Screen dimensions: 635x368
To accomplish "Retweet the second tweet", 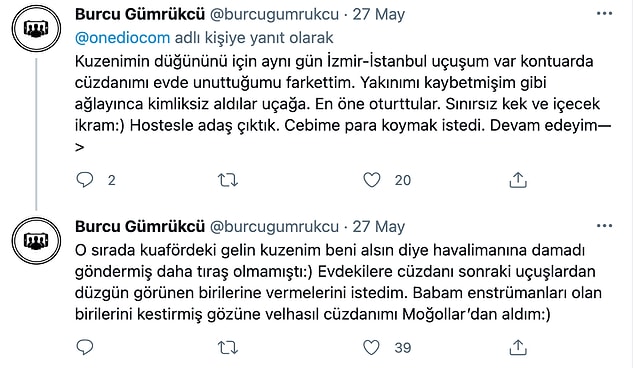I will [228, 347].
